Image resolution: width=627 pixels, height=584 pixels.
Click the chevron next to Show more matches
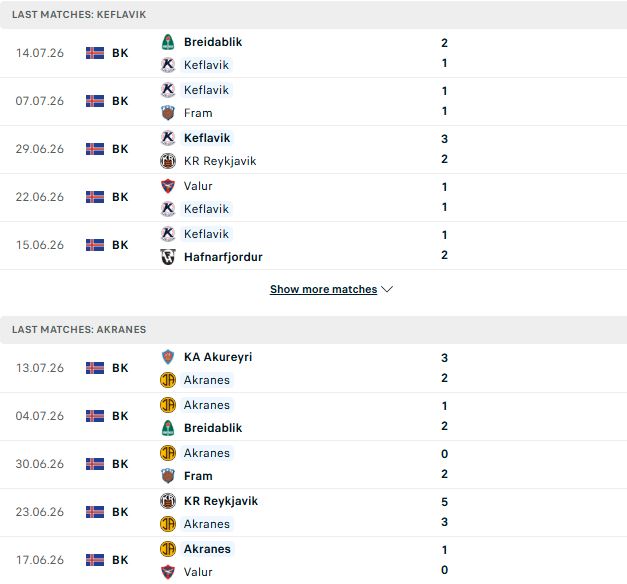[387, 289]
